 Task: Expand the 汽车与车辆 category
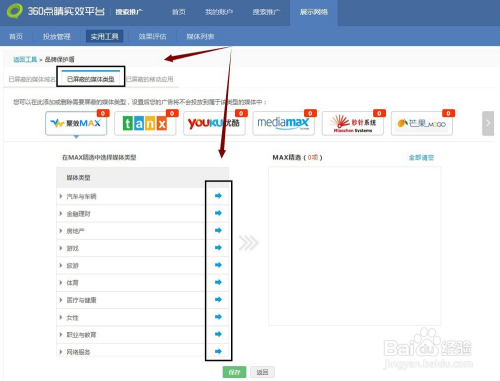point(61,196)
